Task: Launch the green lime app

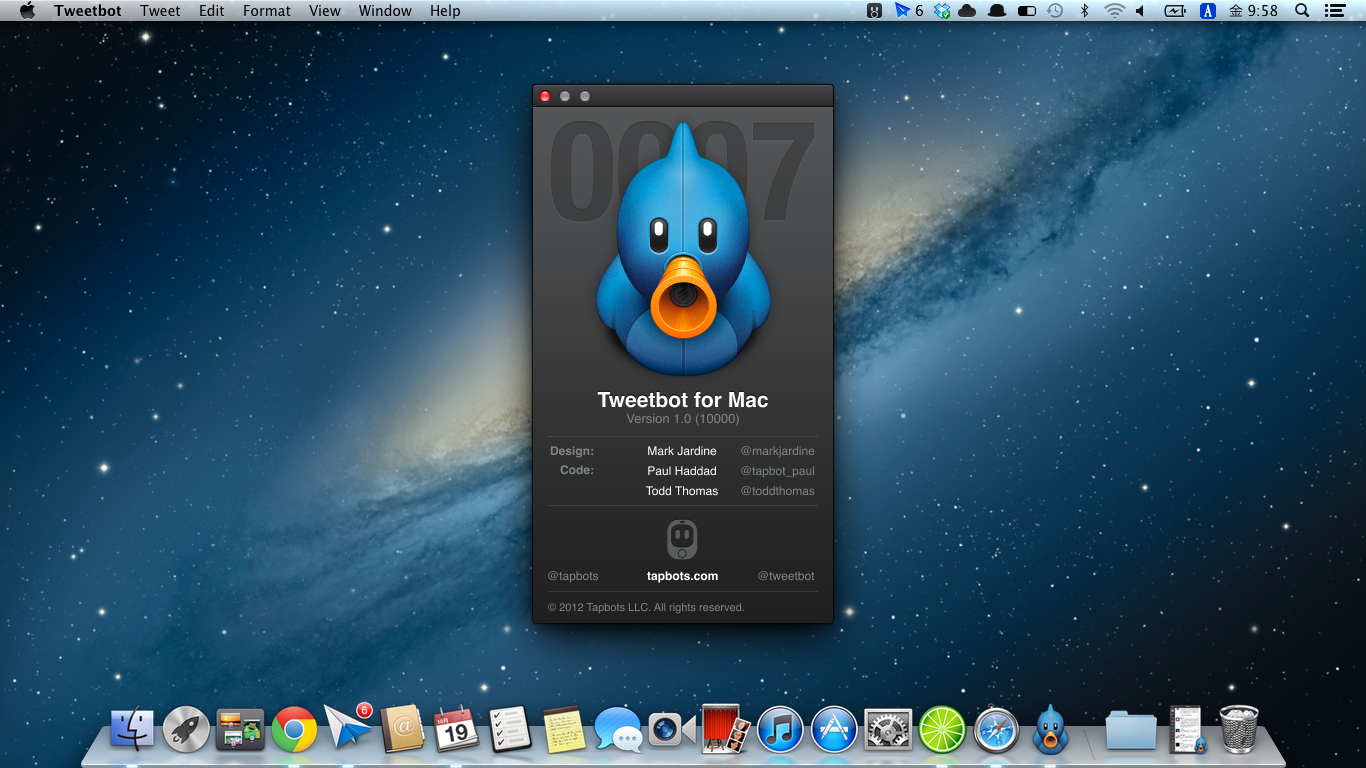Action: (x=942, y=729)
